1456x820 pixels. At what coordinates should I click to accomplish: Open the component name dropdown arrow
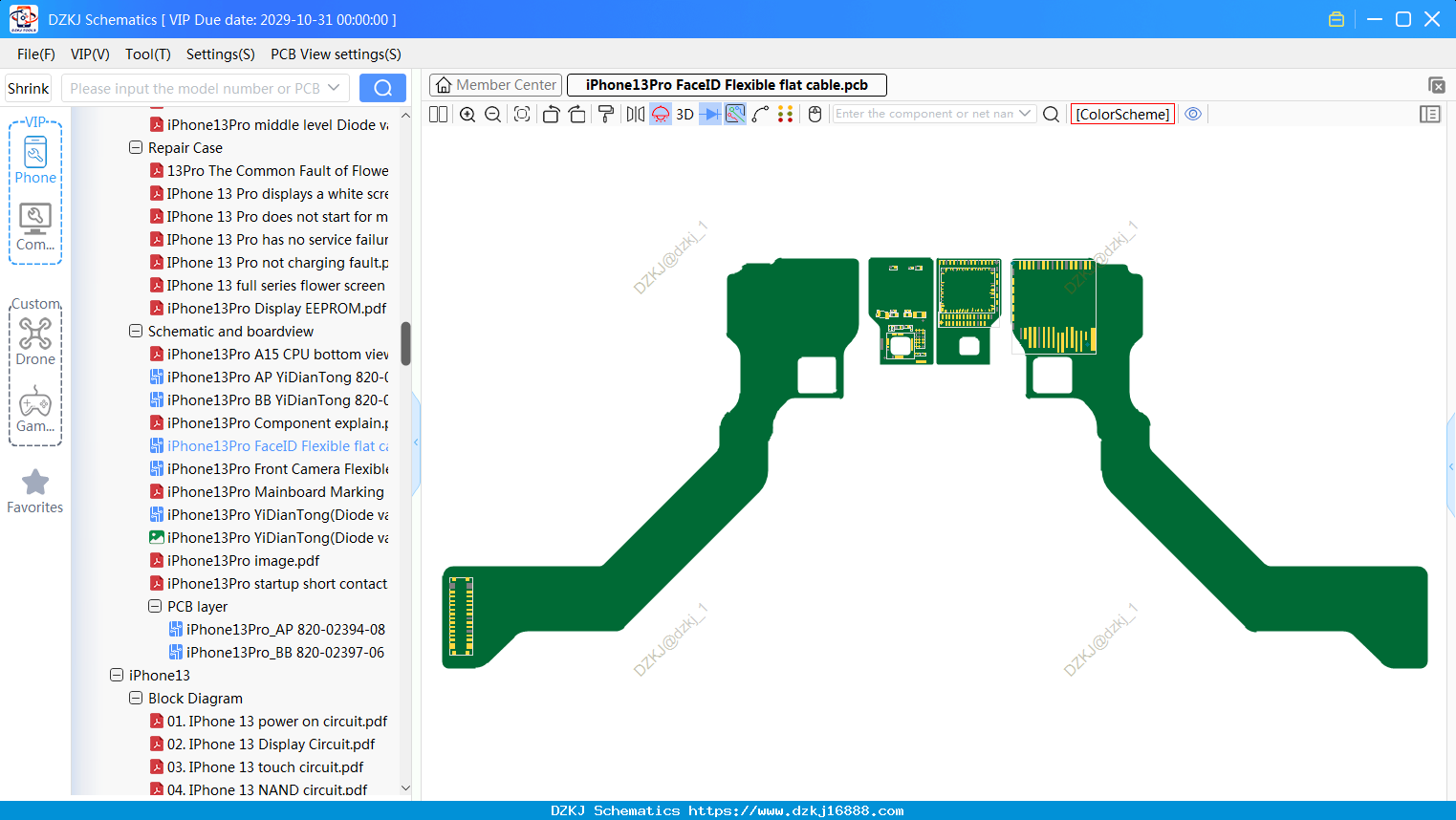[1026, 113]
